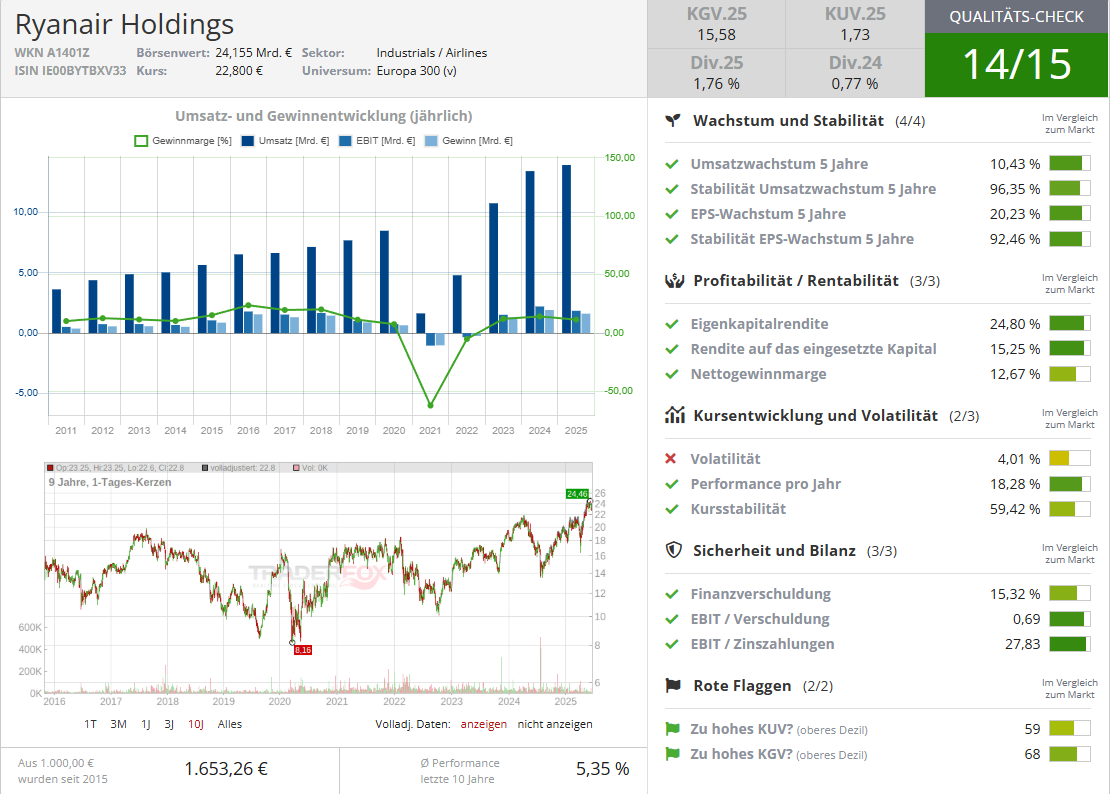The image size is (1110, 794).
Task: Click checkmark beside Rendite auf das eingesetzte Kapital
Action: [x=672, y=349]
